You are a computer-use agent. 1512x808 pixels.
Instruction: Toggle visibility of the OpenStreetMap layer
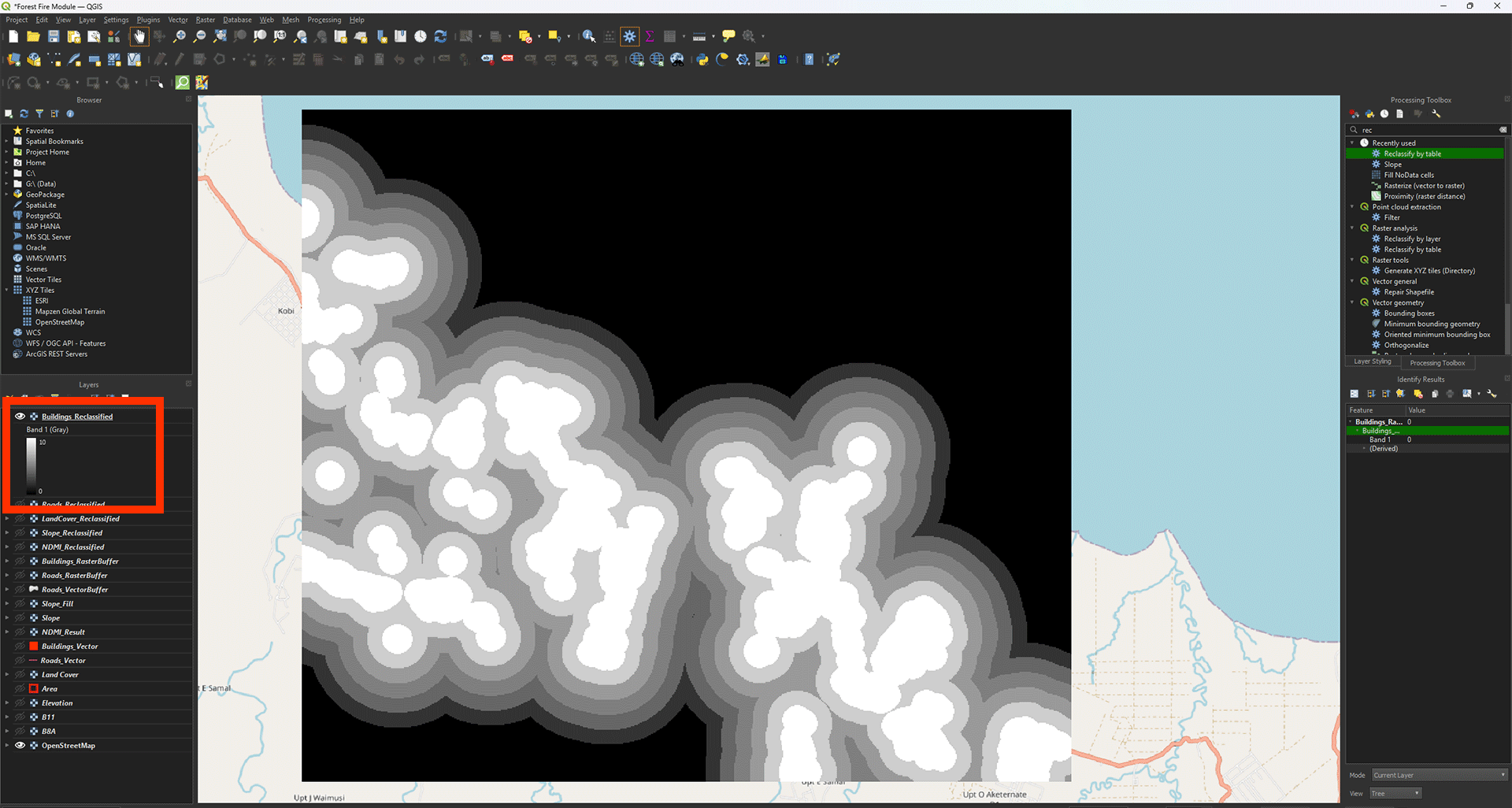click(x=20, y=746)
